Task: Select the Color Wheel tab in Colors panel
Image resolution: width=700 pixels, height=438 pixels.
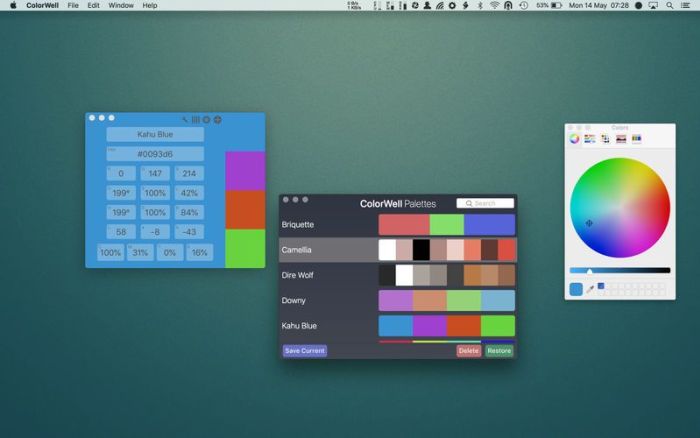Action: click(x=574, y=139)
